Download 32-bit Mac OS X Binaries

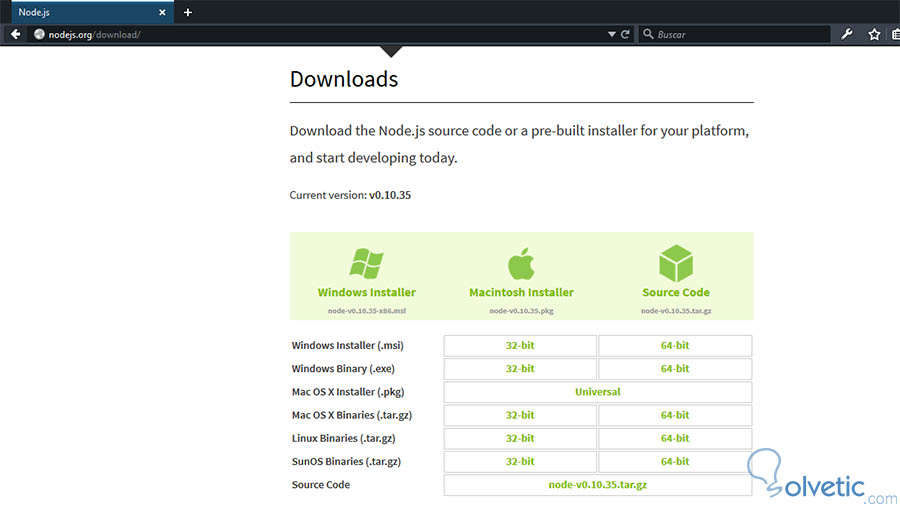pos(520,415)
